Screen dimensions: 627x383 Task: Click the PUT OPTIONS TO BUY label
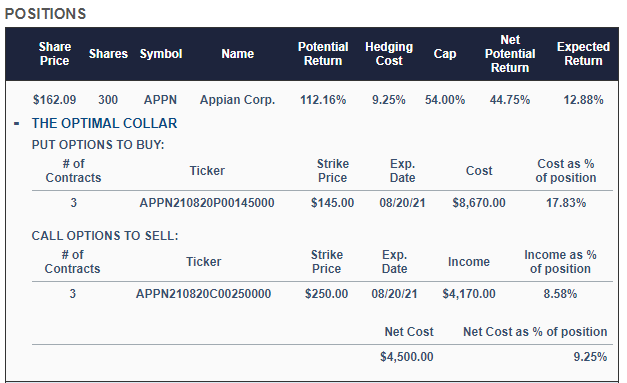pyautogui.click(x=98, y=144)
